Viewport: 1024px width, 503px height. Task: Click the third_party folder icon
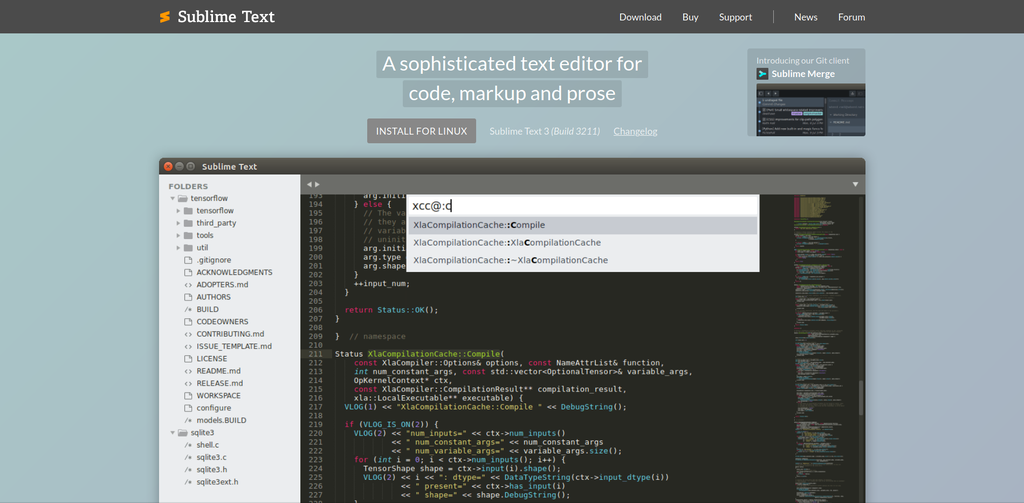click(188, 223)
